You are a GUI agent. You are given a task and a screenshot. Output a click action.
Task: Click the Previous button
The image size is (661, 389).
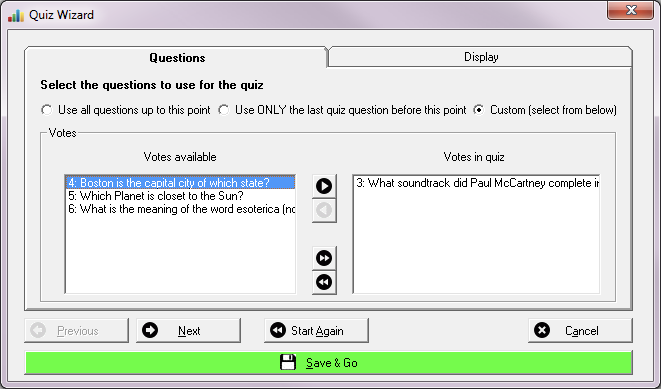click(76, 330)
